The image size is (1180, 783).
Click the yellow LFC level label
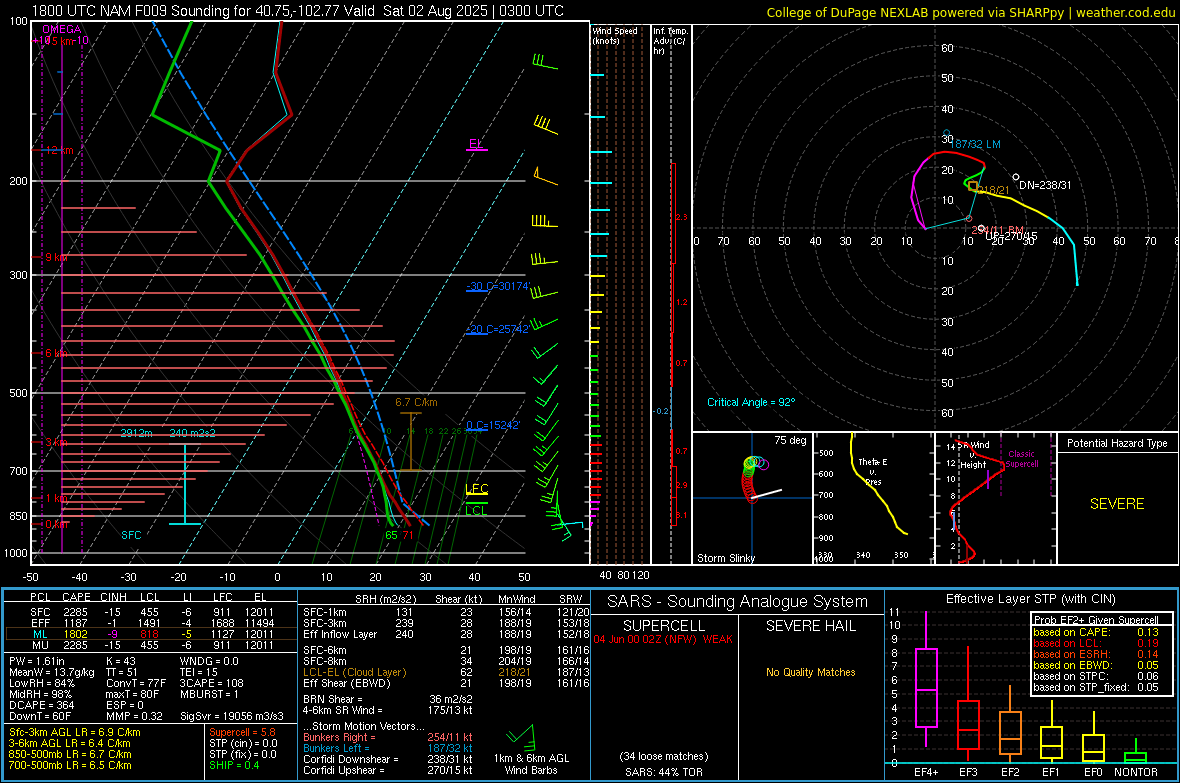tap(476, 489)
